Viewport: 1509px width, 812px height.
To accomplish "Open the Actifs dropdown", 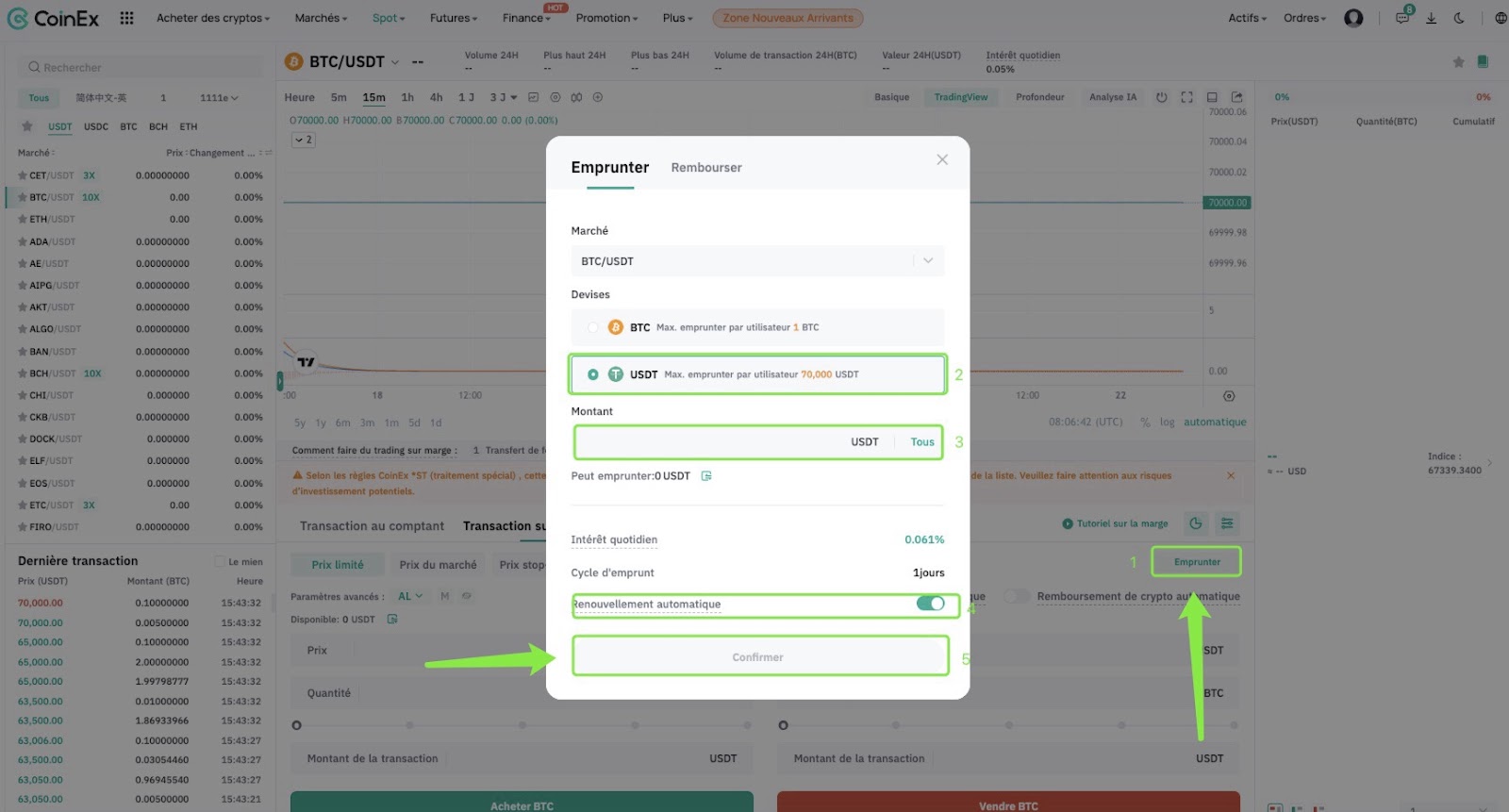I will click(1248, 18).
